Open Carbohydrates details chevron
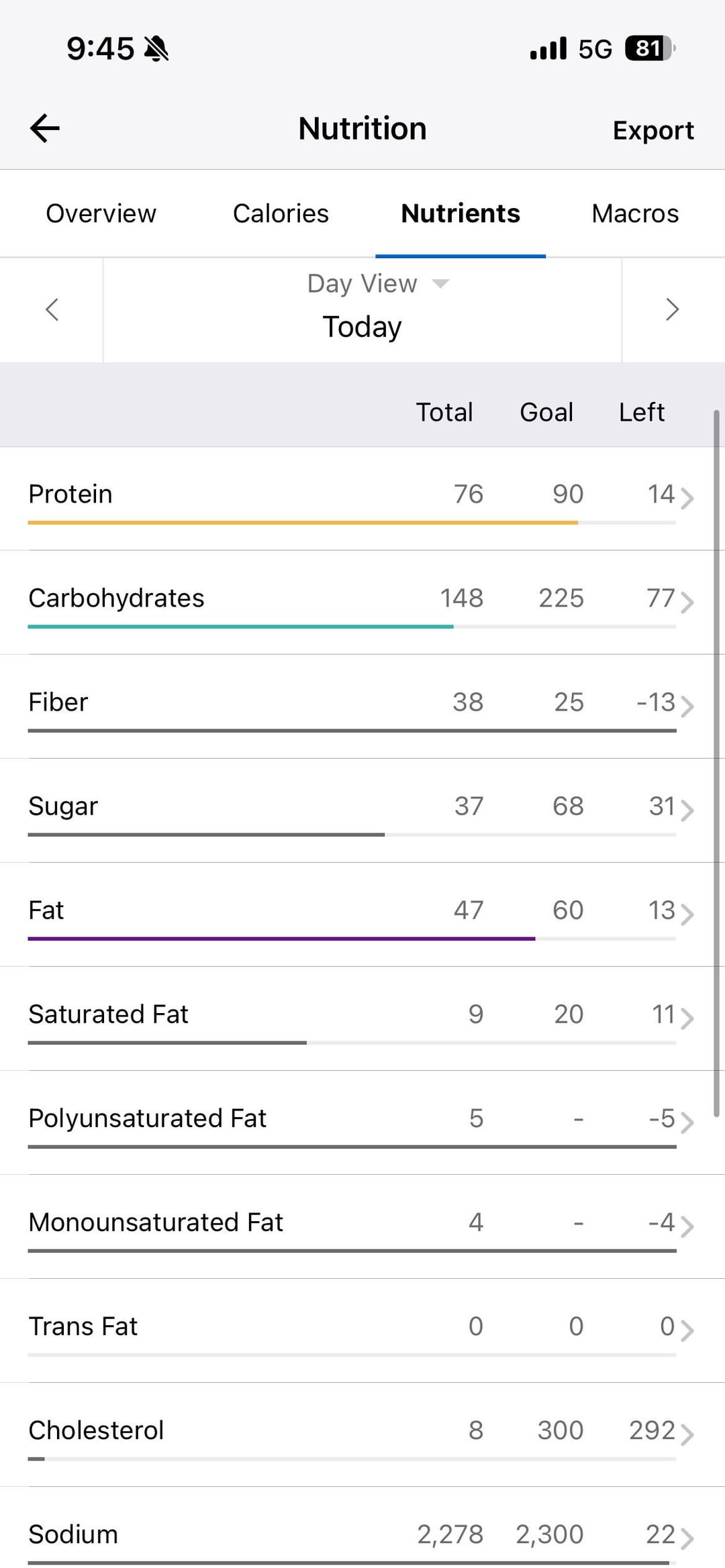 click(687, 602)
